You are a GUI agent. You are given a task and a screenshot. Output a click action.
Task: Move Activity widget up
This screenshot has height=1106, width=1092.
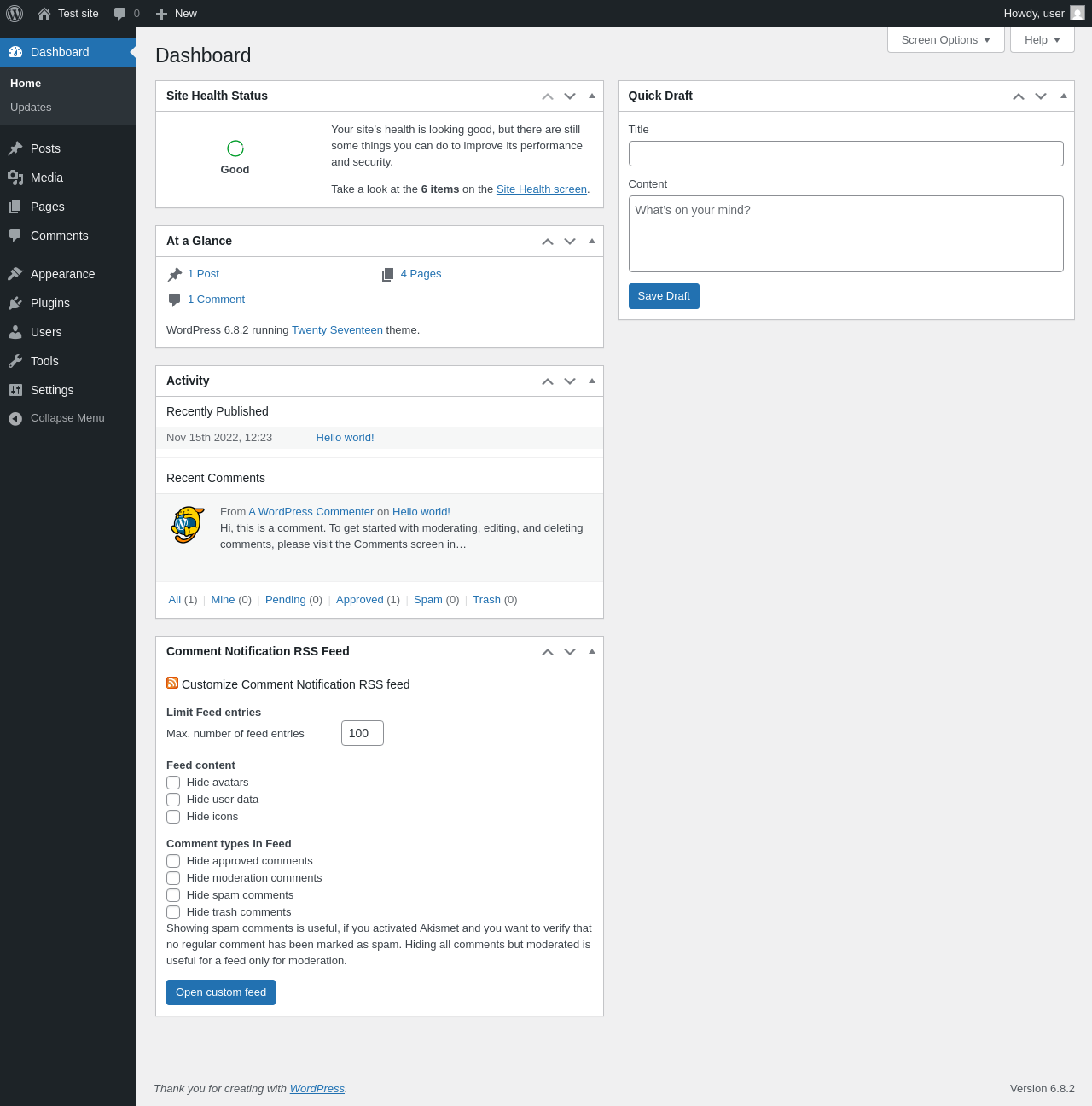(x=548, y=381)
